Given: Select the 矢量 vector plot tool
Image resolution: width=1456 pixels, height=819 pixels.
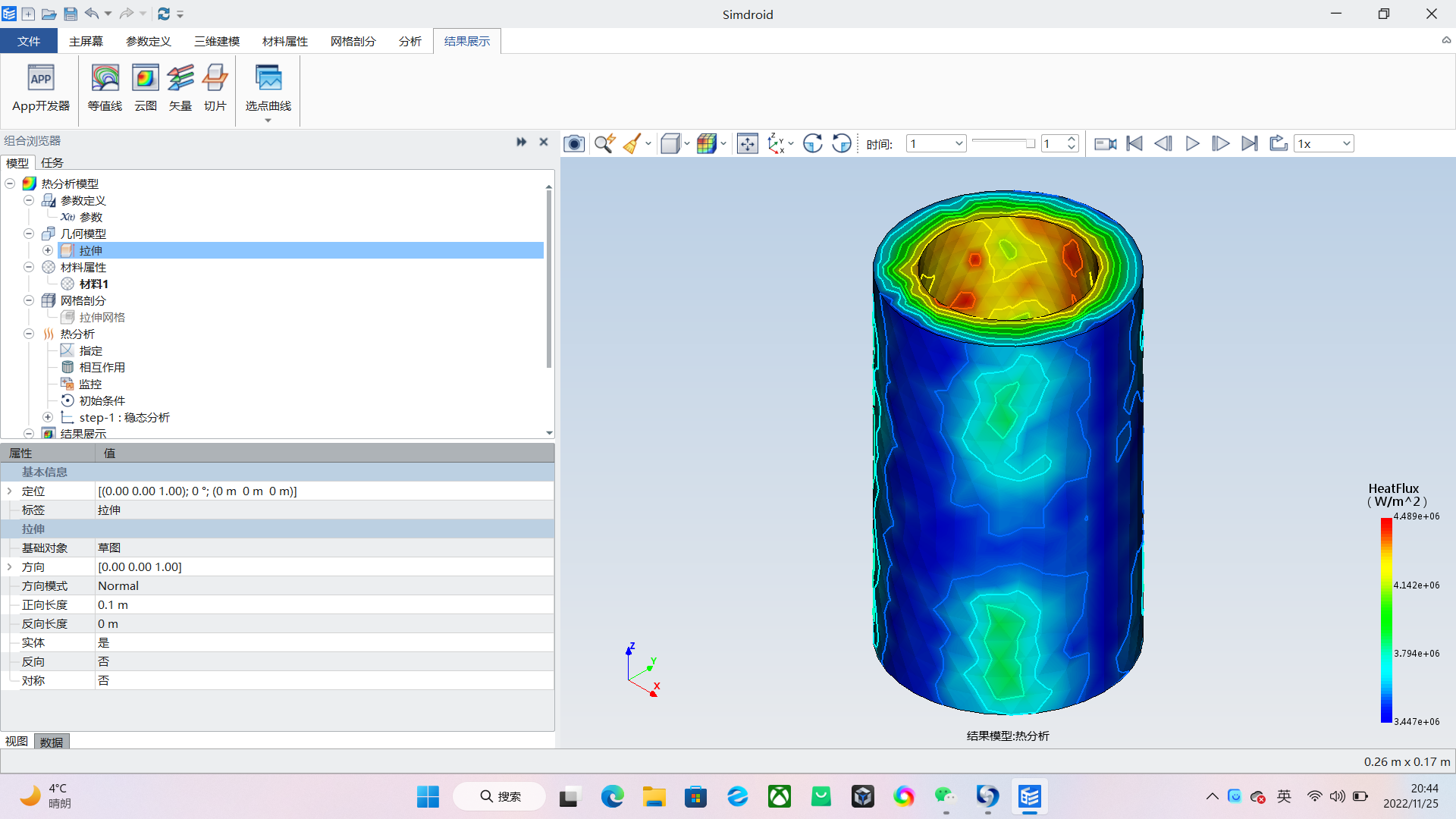Looking at the screenshot, I should (180, 88).
